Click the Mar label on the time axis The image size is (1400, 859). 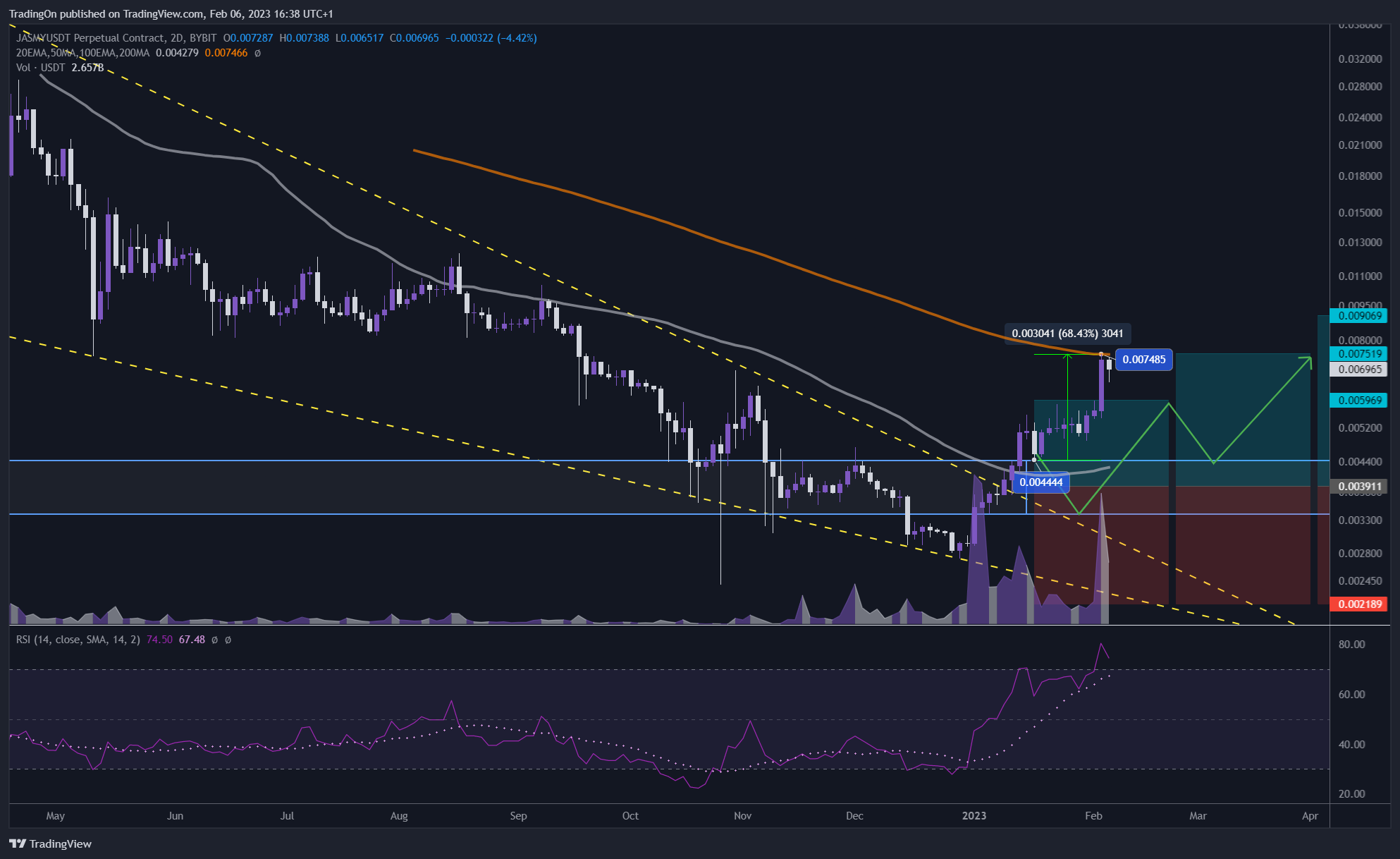tap(1198, 816)
